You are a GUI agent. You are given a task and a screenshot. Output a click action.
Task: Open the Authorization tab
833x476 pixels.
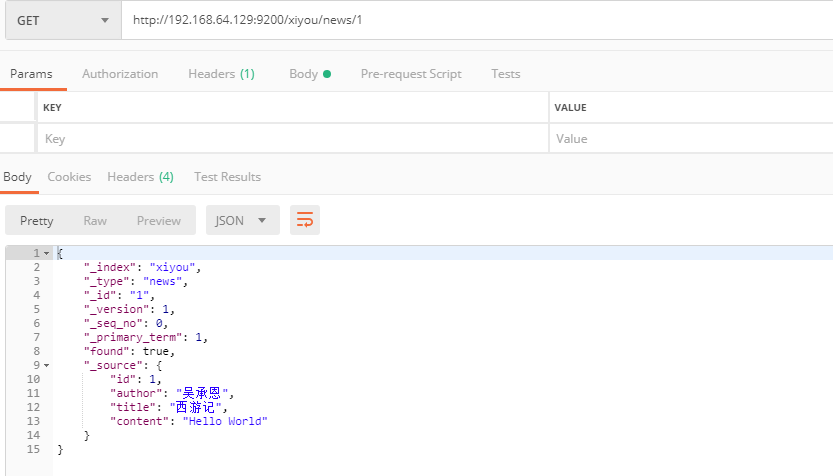[120, 74]
